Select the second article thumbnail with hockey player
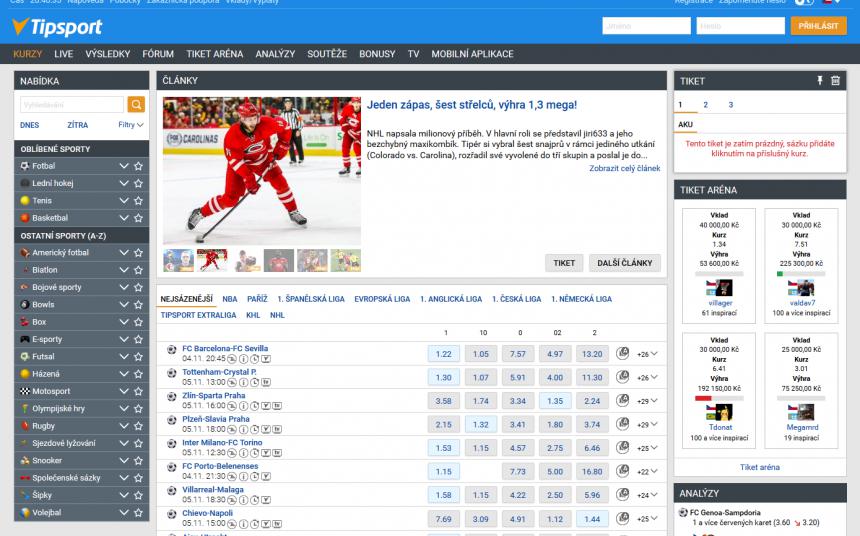 click(212, 261)
